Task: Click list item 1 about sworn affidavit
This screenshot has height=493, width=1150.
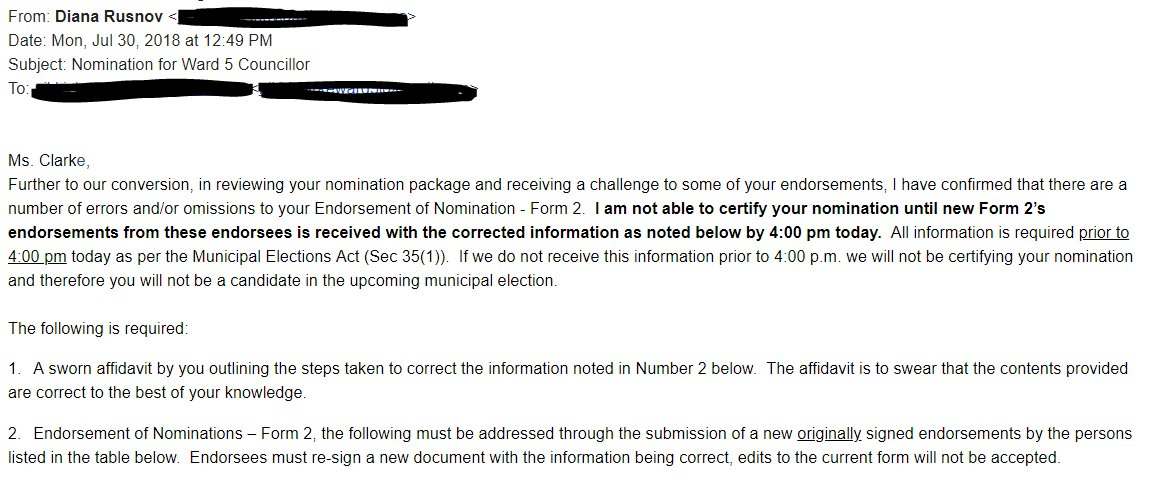Action: click(568, 380)
